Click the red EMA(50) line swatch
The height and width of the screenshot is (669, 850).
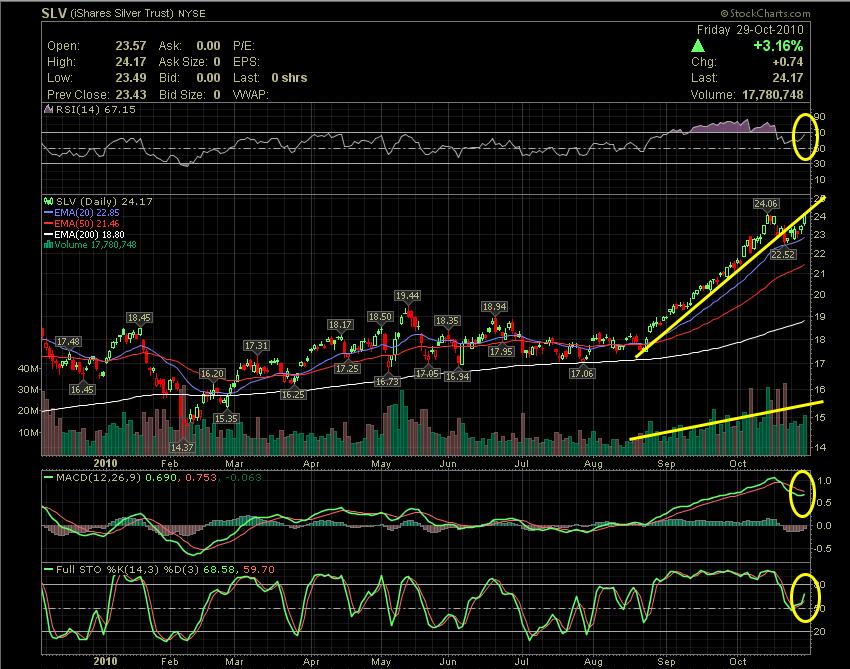pyautogui.click(x=48, y=223)
